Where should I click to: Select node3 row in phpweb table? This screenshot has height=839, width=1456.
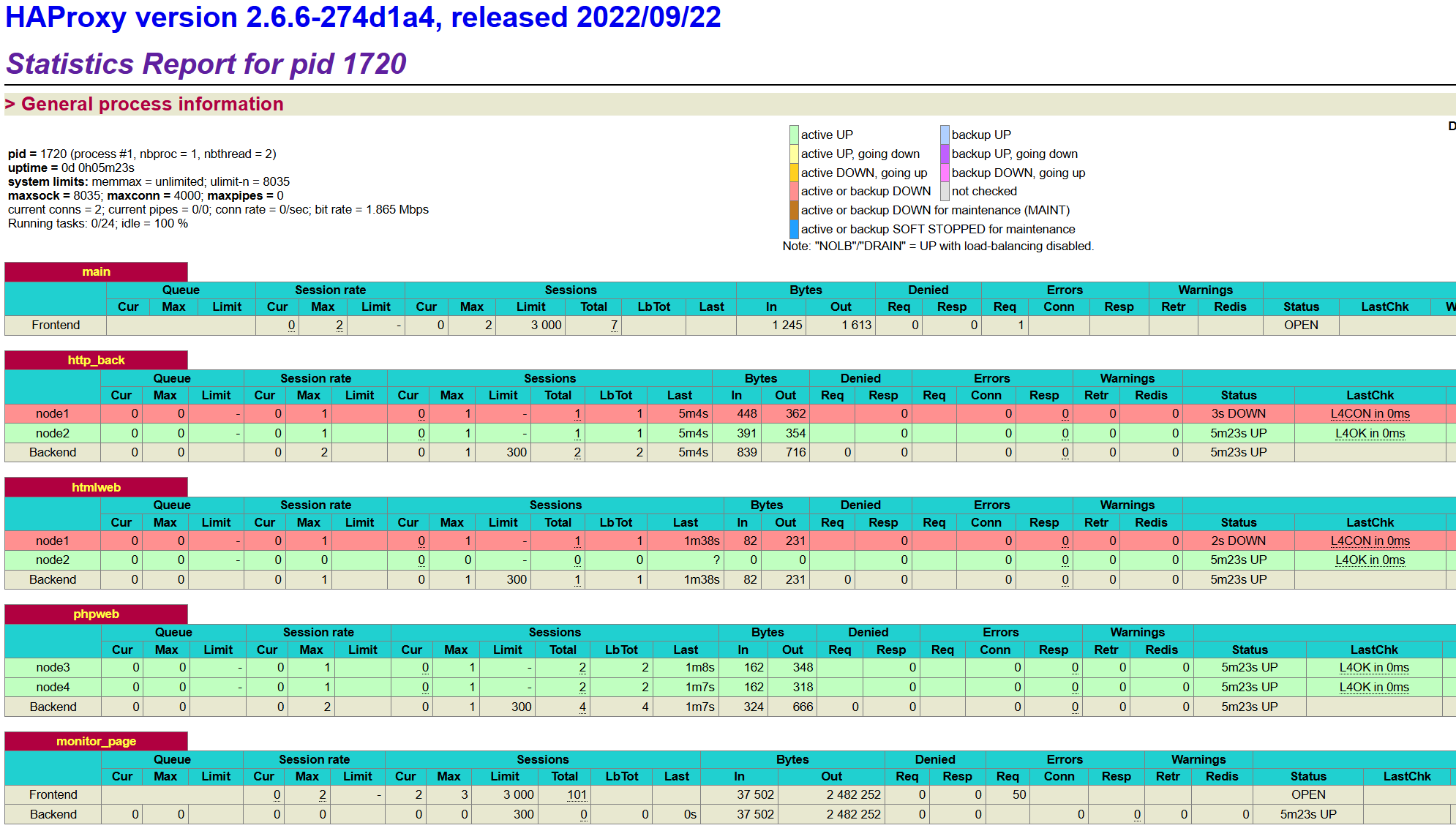[x=53, y=668]
